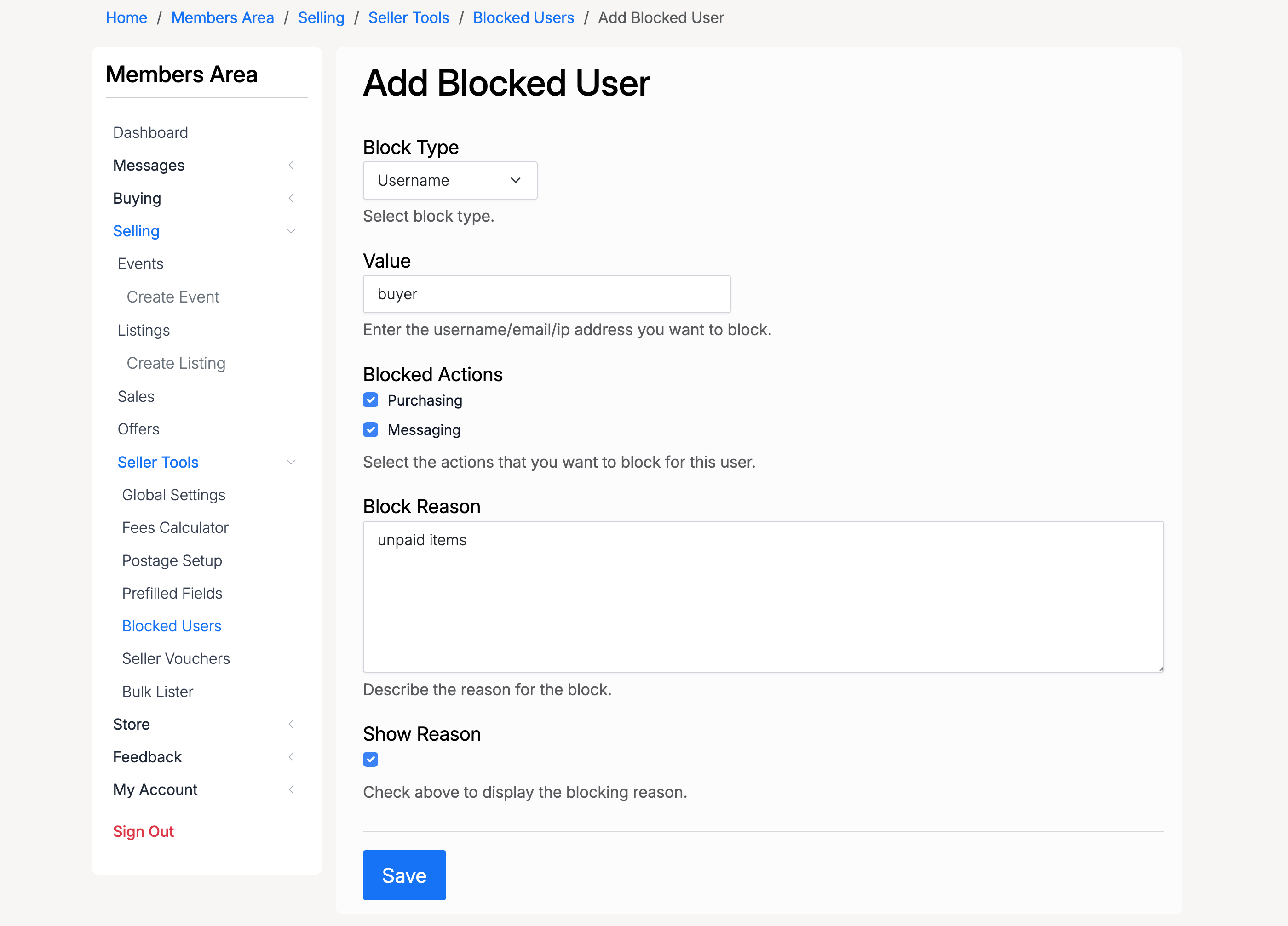Click the red Sign Out link

pos(143,831)
